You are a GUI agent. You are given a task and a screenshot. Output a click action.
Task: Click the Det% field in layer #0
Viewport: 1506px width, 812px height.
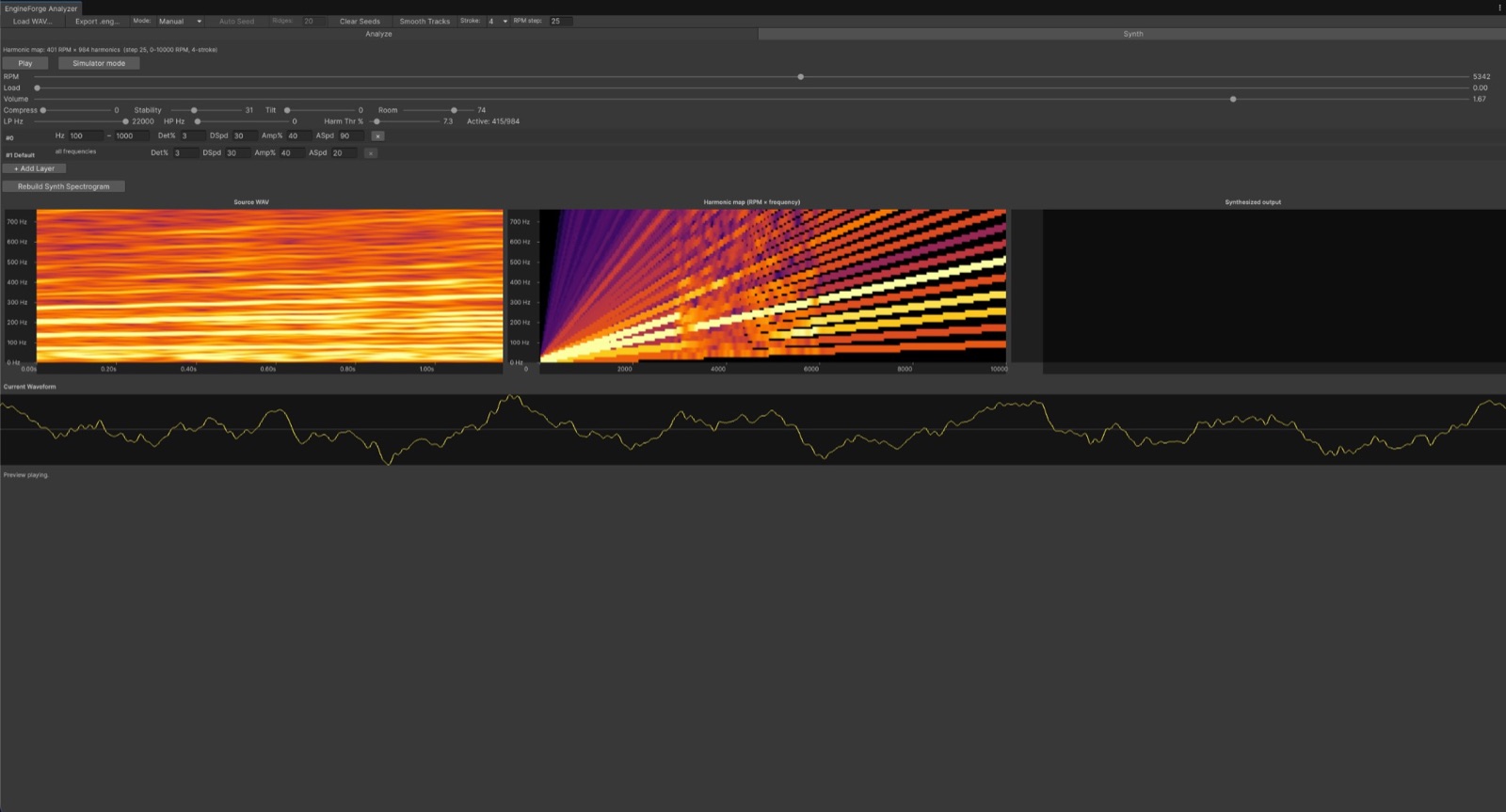(x=191, y=136)
